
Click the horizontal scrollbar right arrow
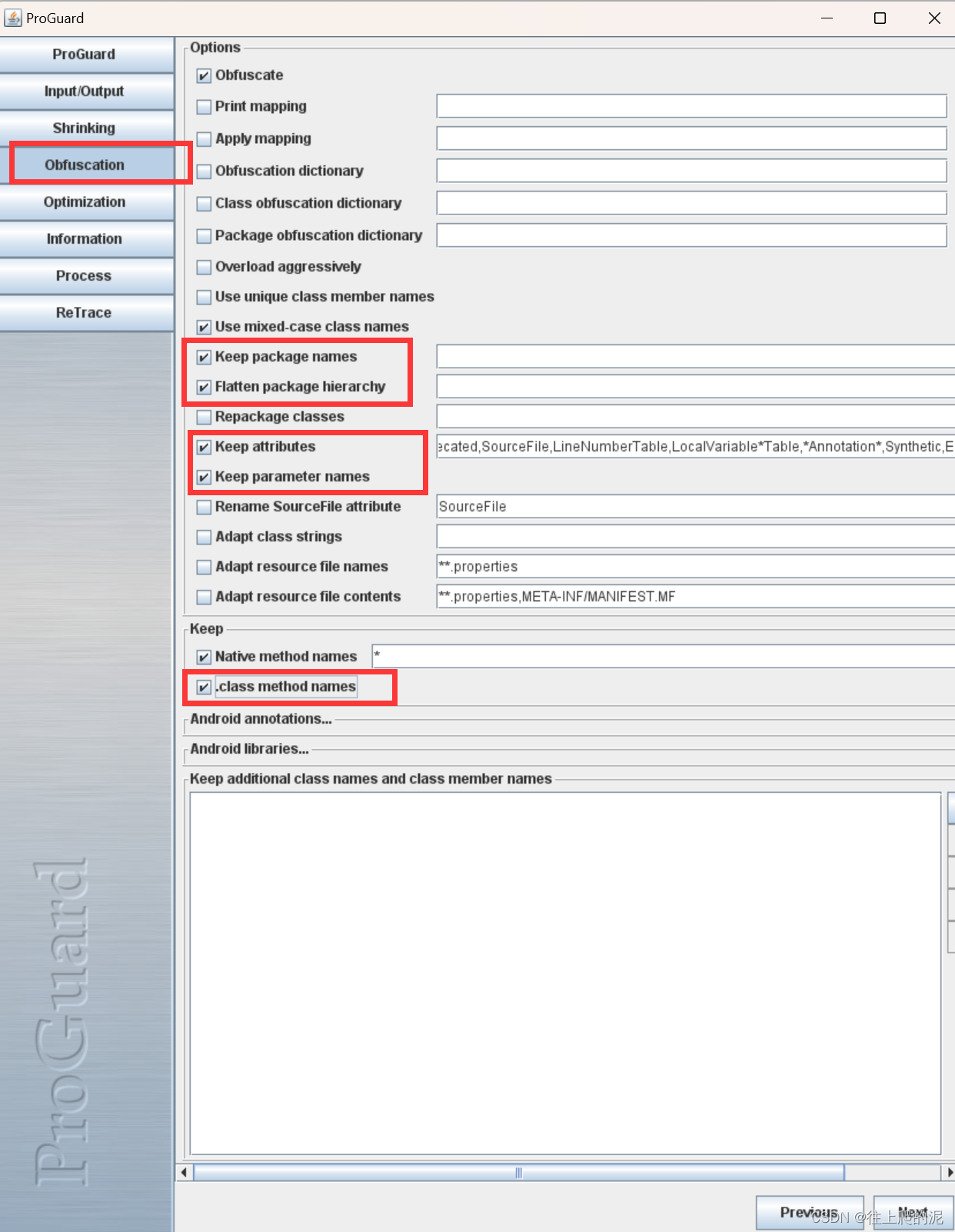pos(949,1173)
